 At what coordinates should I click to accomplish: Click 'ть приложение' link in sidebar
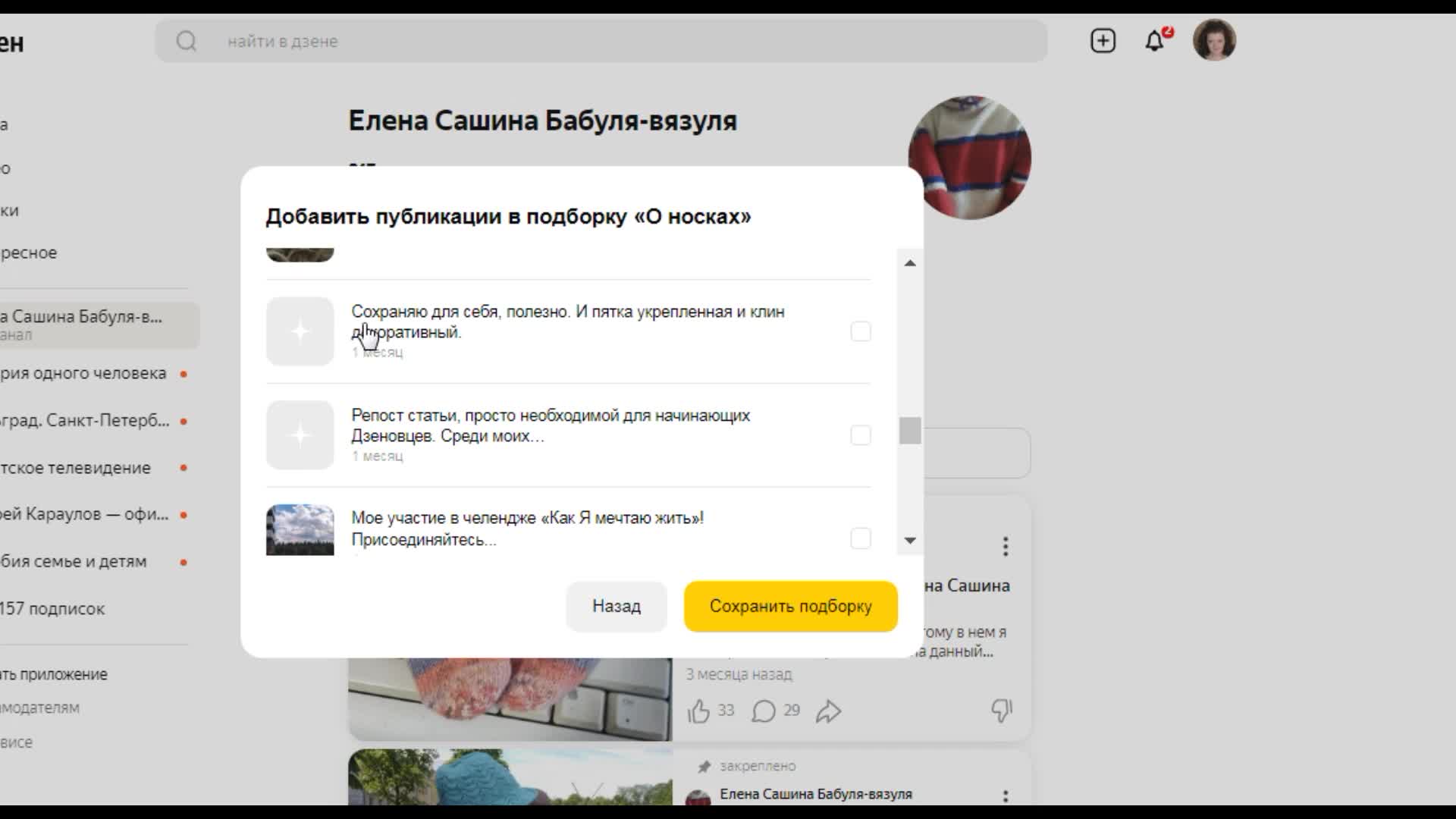[54, 674]
